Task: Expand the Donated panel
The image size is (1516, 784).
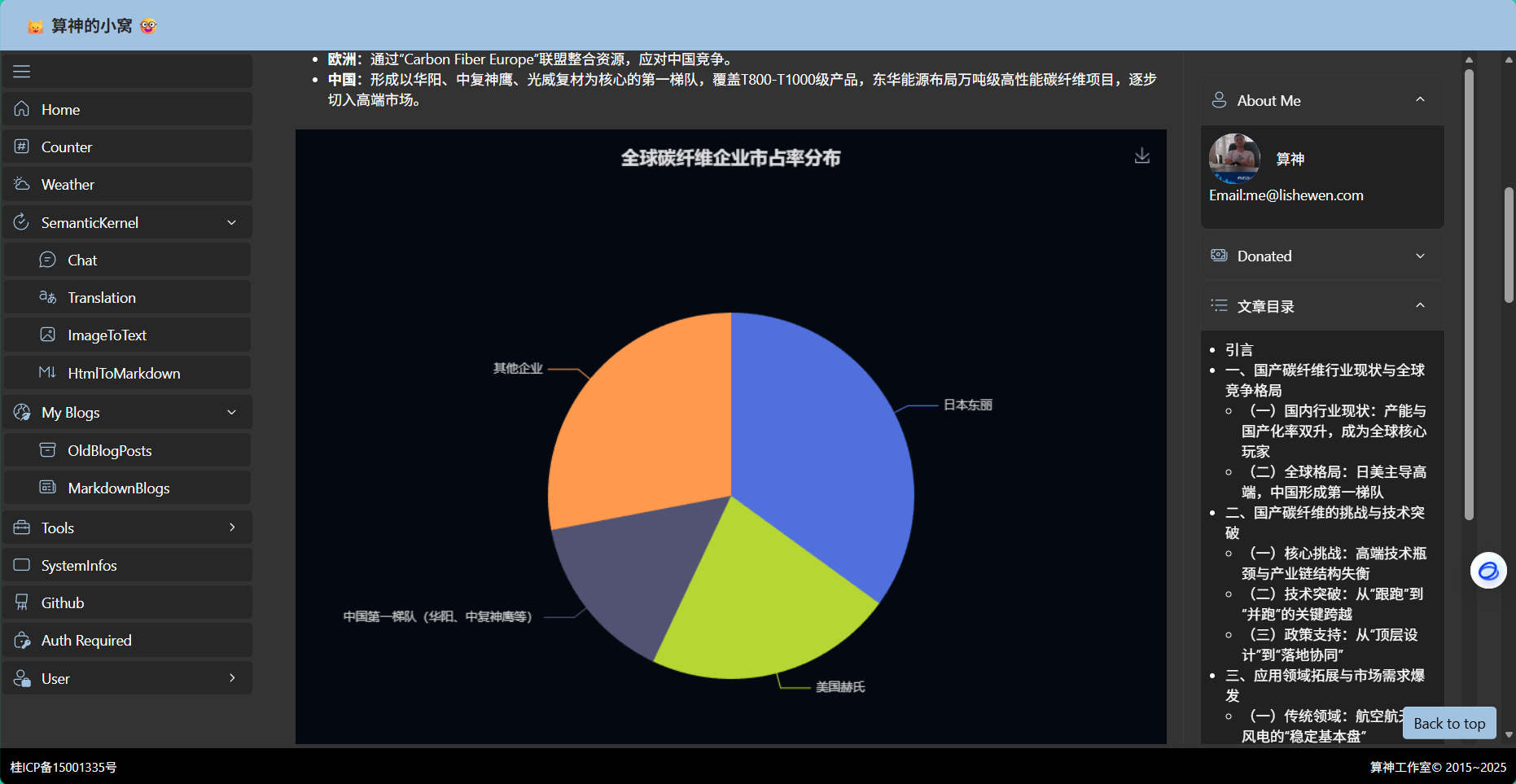Action: (x=1420, y=256)
